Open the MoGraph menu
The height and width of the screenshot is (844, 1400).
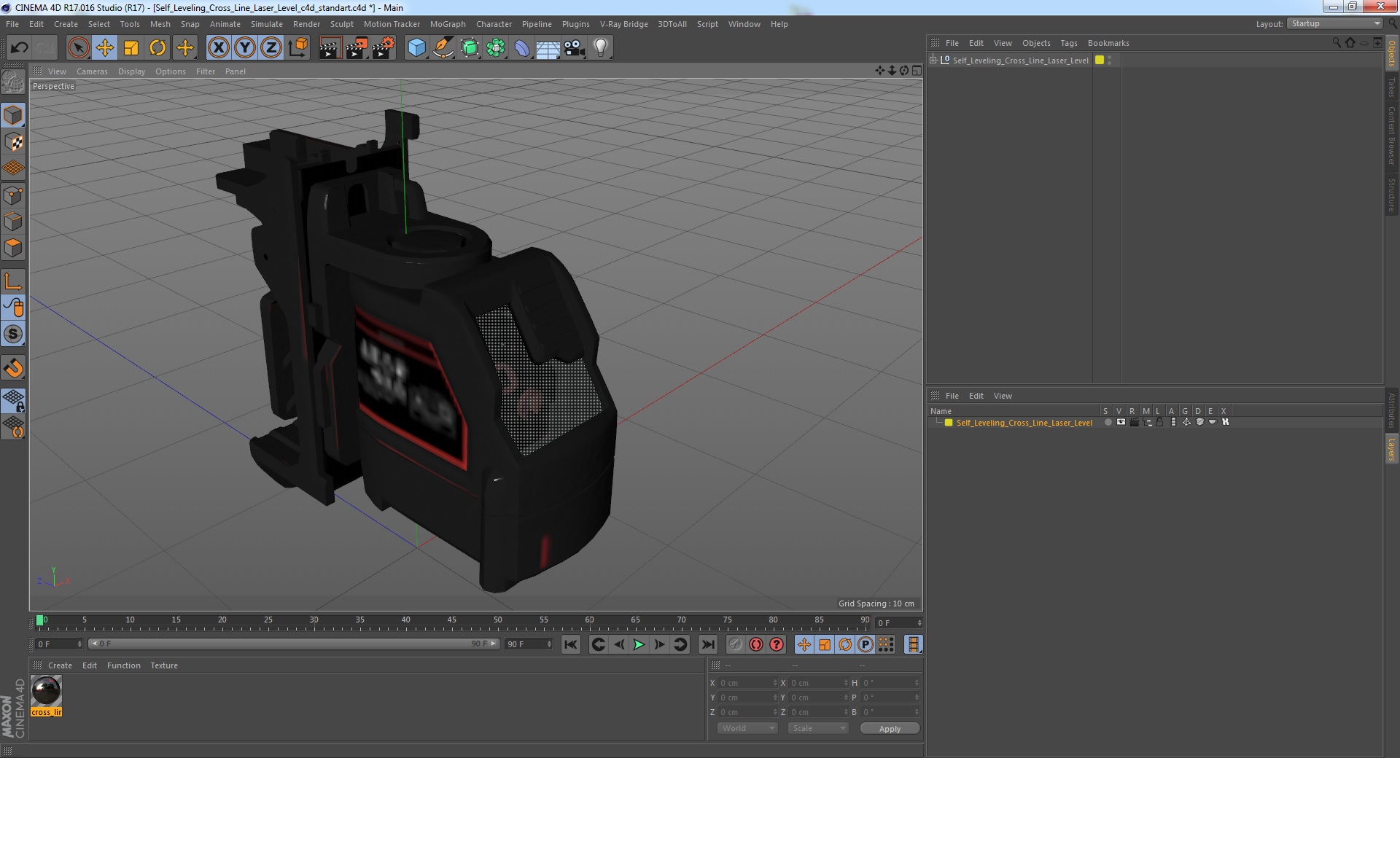coord(447,24)
